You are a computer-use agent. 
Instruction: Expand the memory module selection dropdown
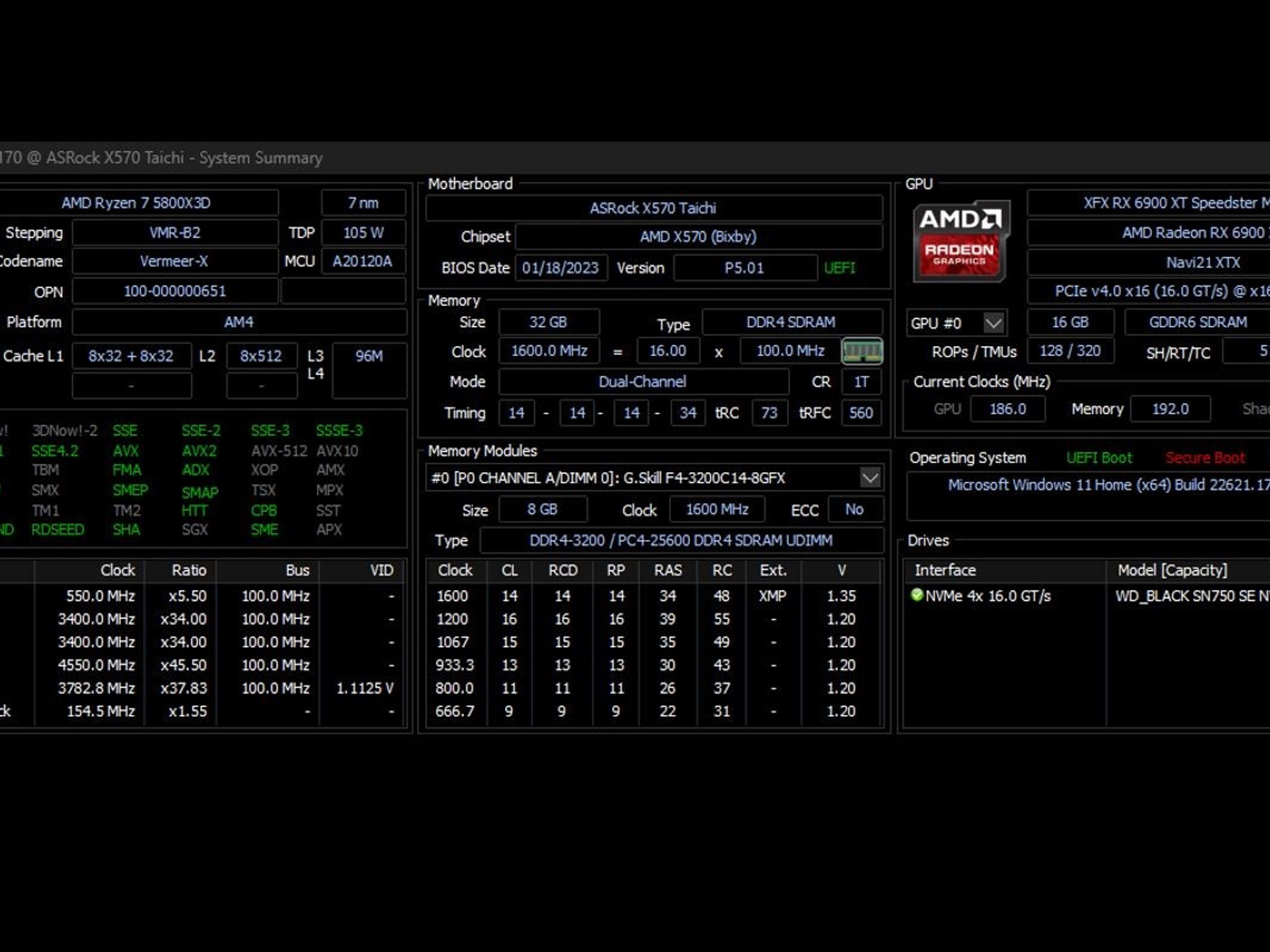point(870,478)
